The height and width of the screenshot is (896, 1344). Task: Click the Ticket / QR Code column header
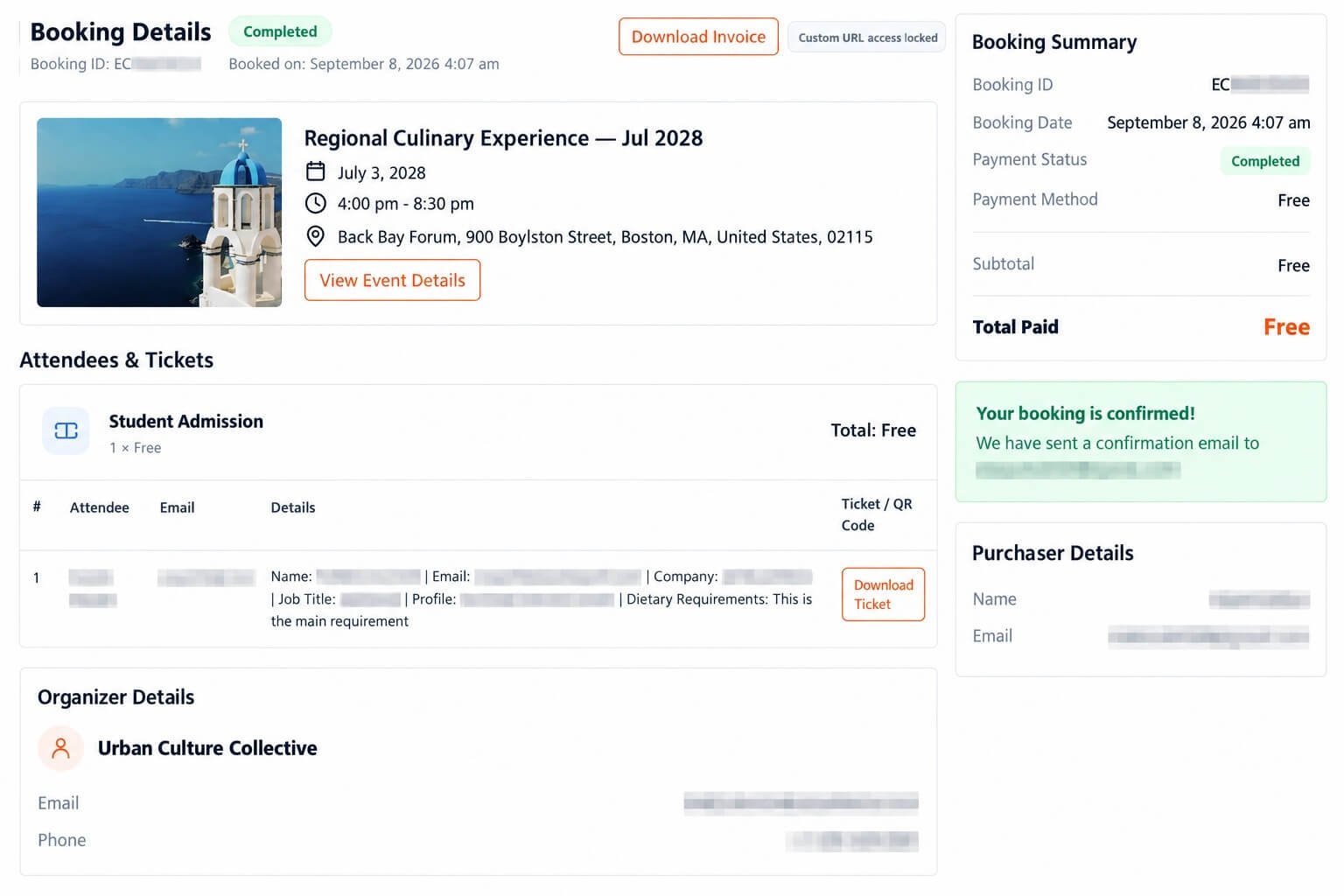tap(877, 514)
